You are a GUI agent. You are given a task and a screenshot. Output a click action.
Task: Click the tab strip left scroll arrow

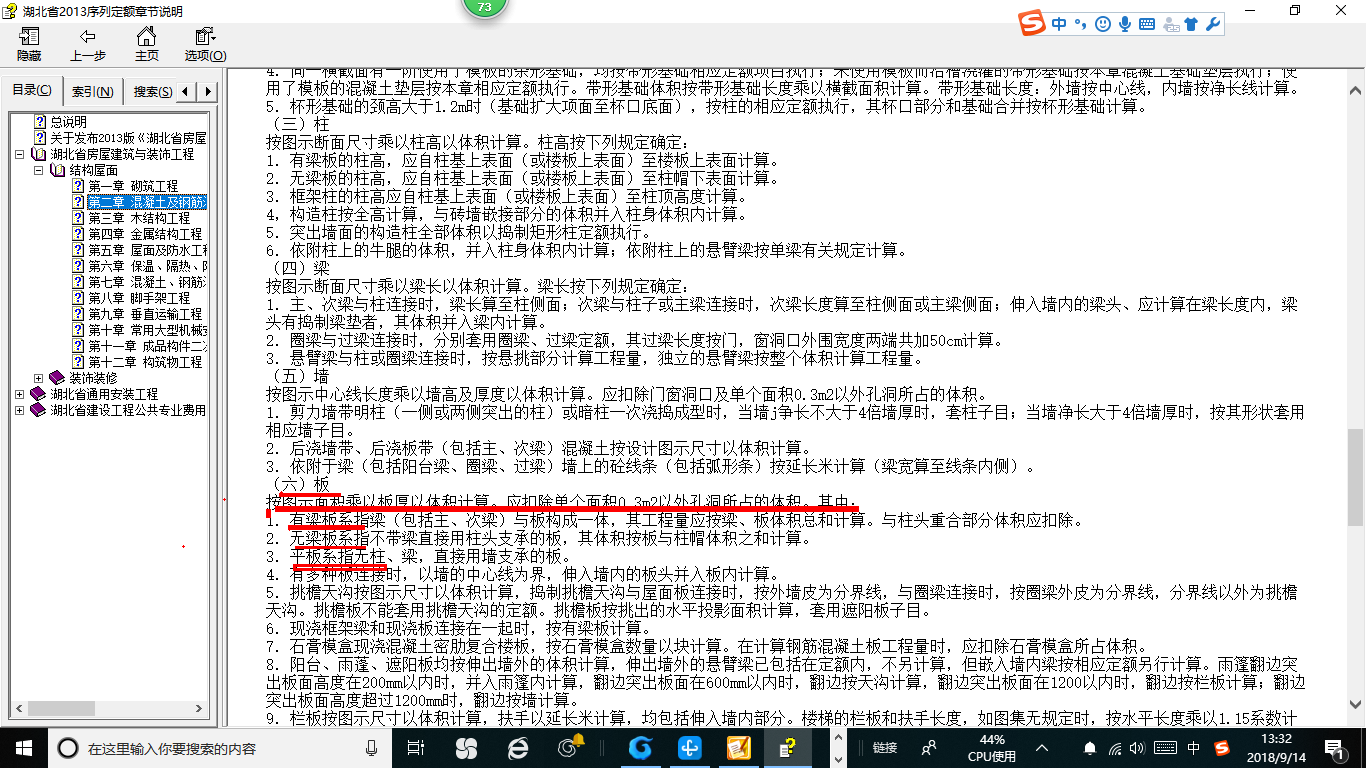[187, 92]
